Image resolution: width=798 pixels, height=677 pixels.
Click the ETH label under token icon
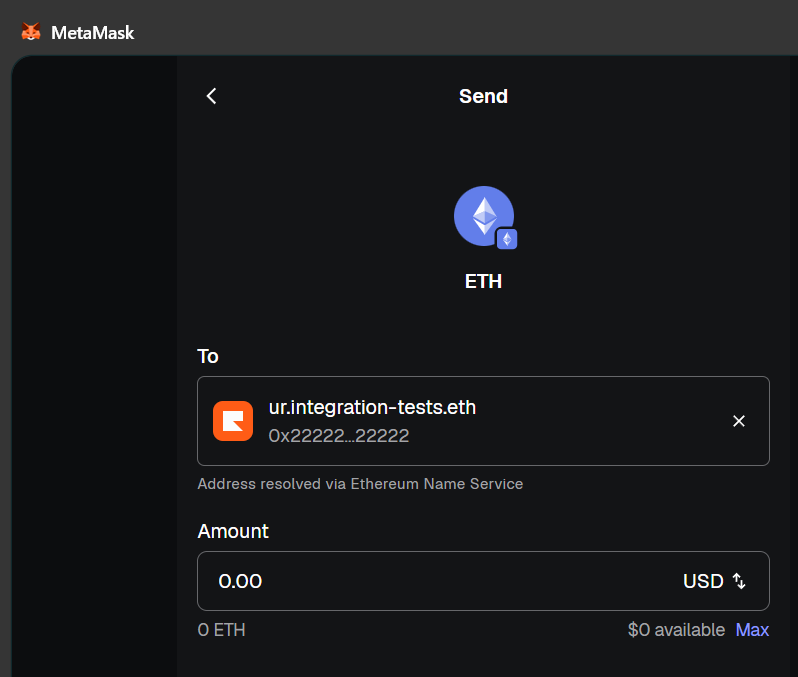(483, 281)
